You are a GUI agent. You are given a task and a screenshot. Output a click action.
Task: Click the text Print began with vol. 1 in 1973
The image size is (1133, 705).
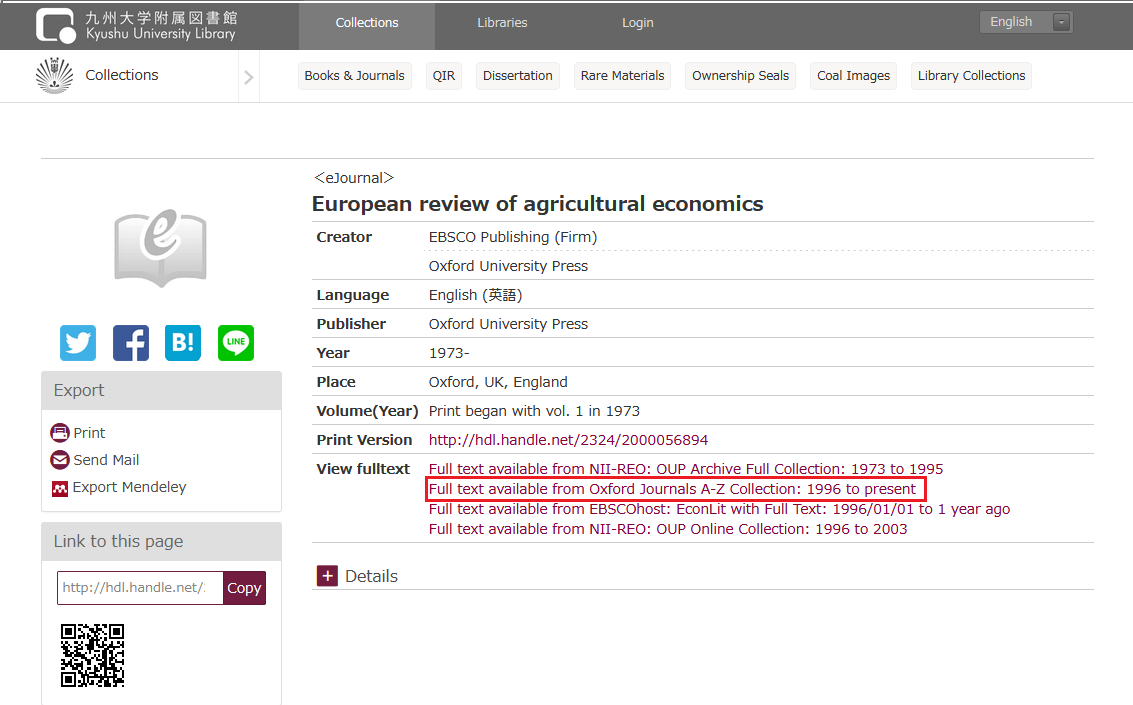click(x=534, y=411)
